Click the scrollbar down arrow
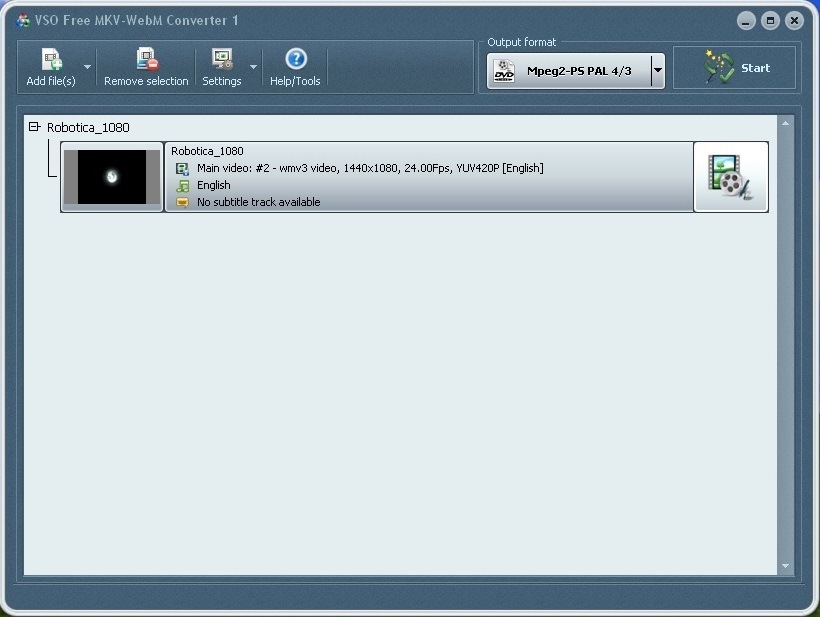 tap(785, 565)
